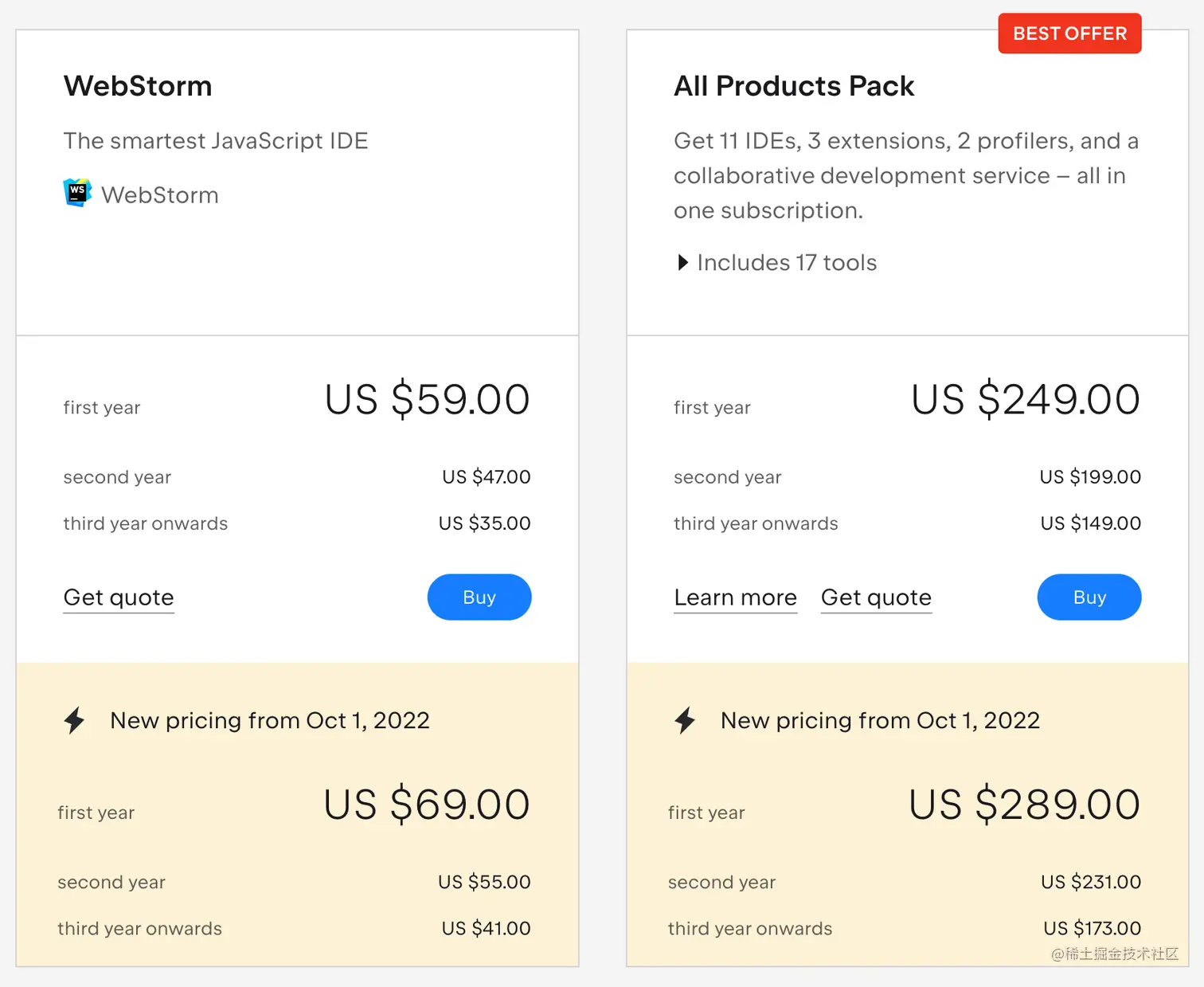Click the WebStorm logo icon
This screenshot has width=1204, height=987.
[x=77, y=193]
